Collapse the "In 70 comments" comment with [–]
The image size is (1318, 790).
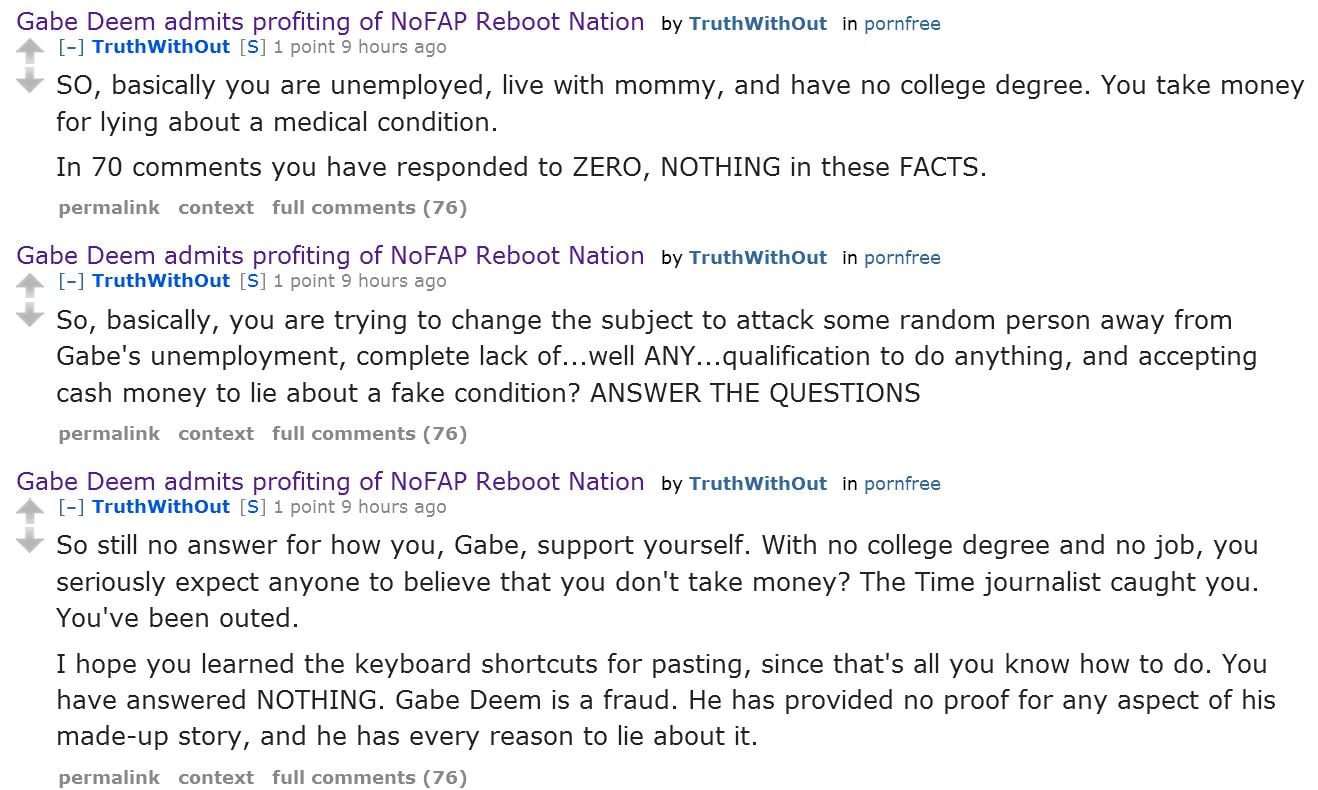pos(71,47)
